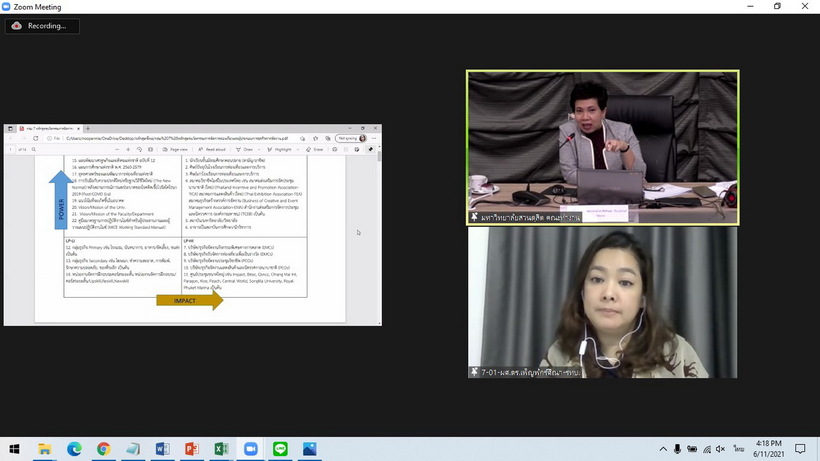Launch Google Chrome from the taskbar
Image resolution: width=820 pixels, height=461 pixels.
click(104, 449)
